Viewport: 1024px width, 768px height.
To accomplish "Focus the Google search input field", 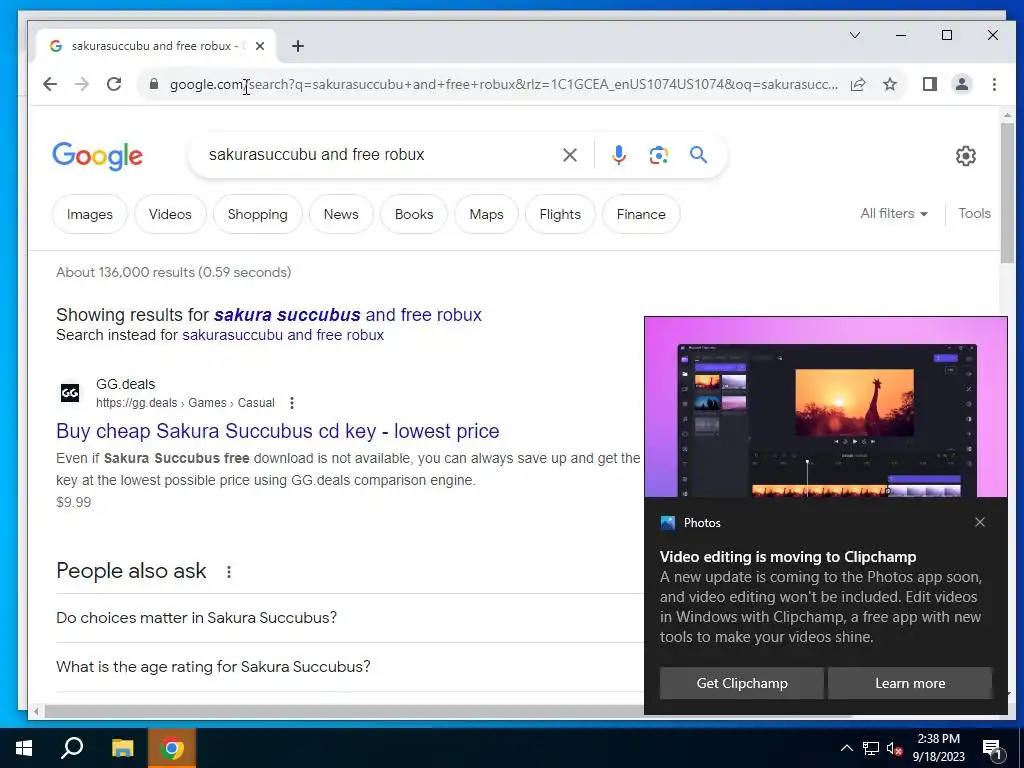I will click(379, 155).
